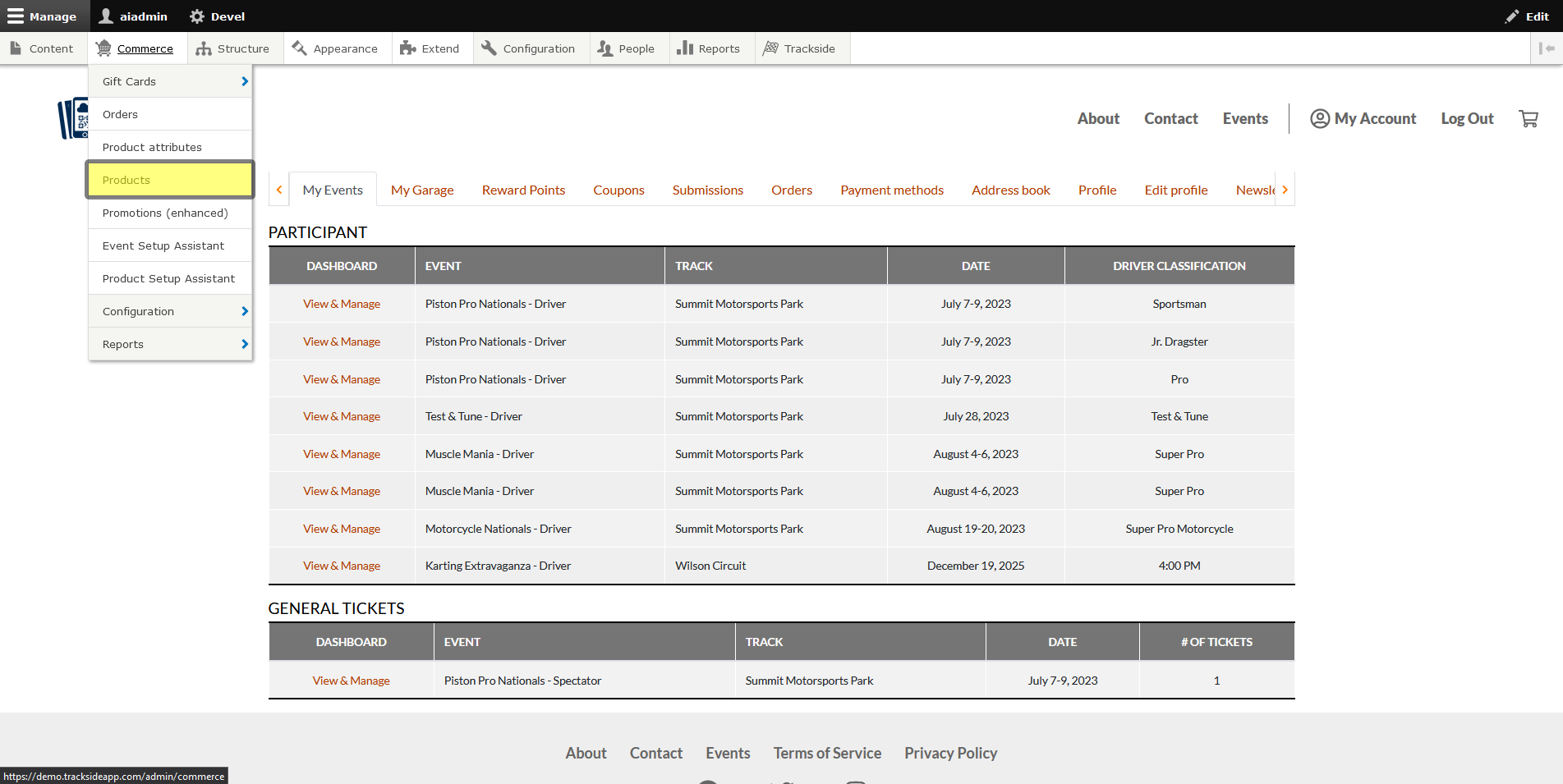Click the Driver Classification column header
Viewport: 1563px width, 784px height.
coord(1179,266)
